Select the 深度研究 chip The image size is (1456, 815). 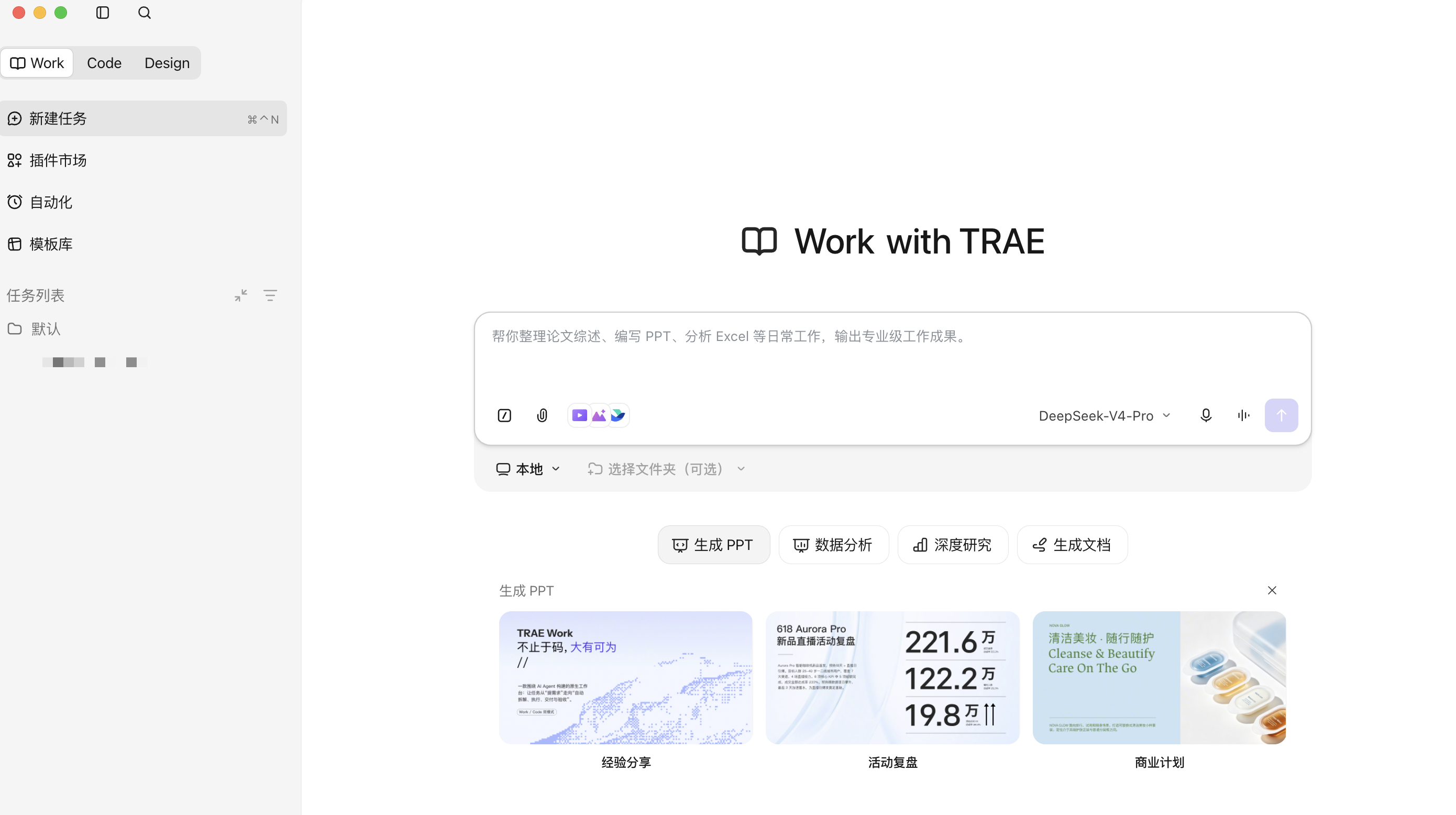[x=952, y=544]
